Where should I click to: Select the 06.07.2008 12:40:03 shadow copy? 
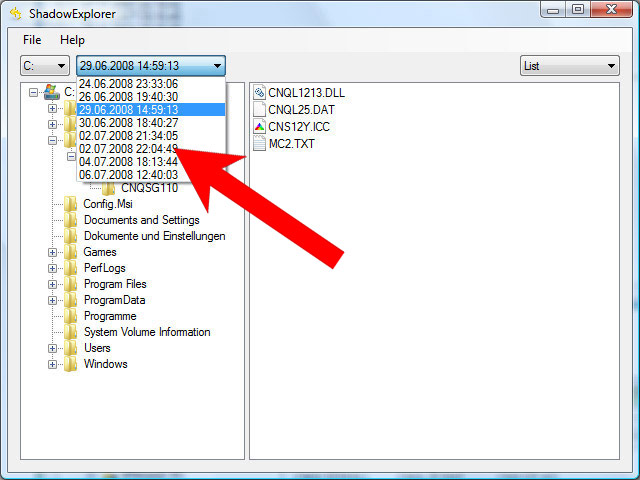[128, 174]
